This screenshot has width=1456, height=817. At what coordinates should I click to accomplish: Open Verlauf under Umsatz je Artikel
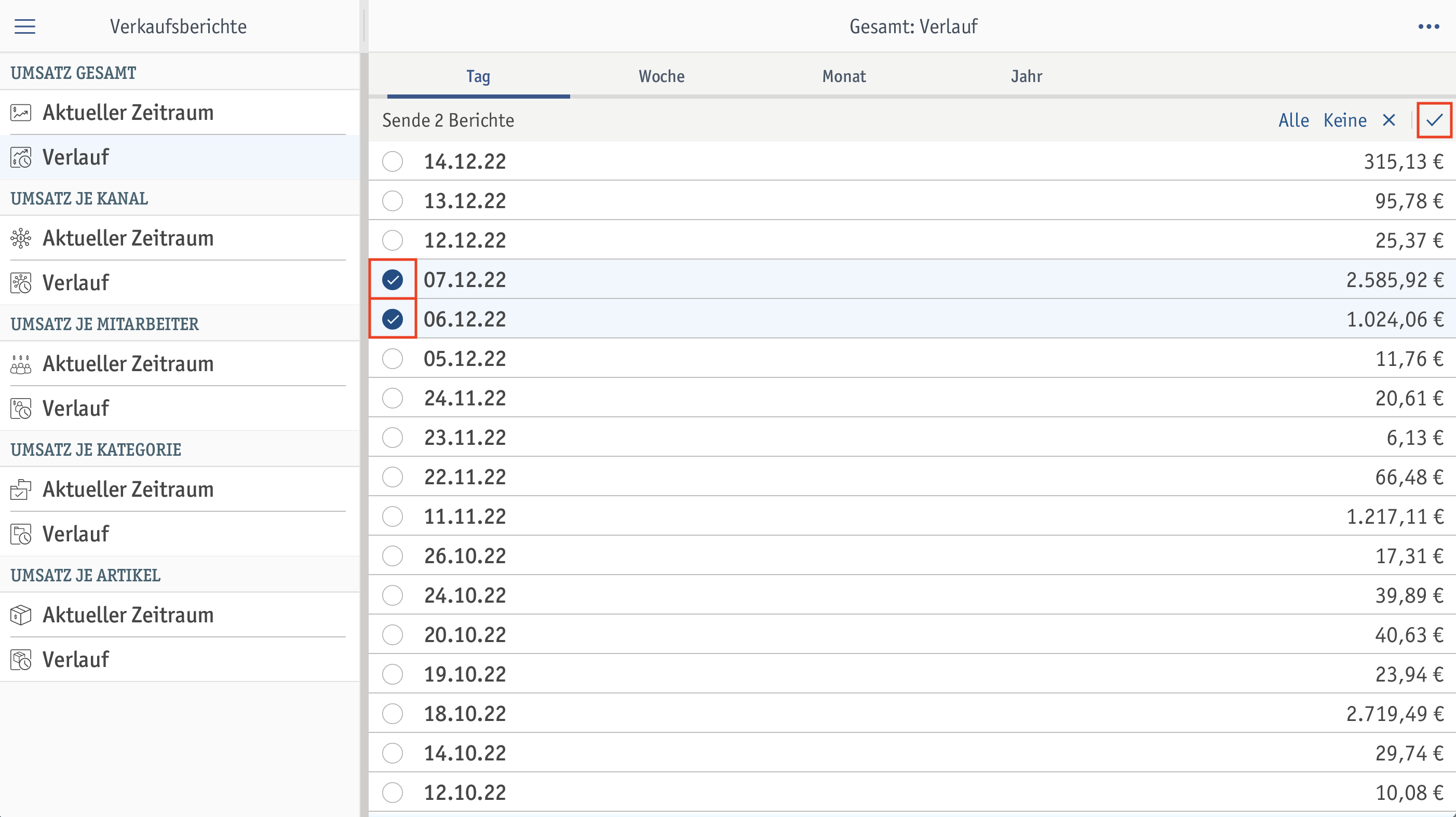180,659
